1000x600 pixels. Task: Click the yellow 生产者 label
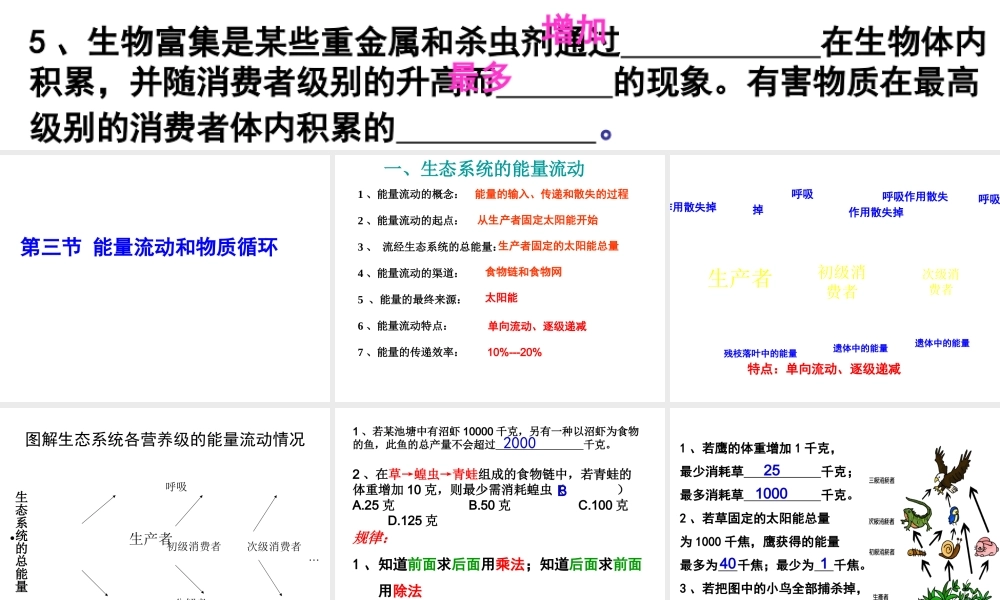point(740,278)
